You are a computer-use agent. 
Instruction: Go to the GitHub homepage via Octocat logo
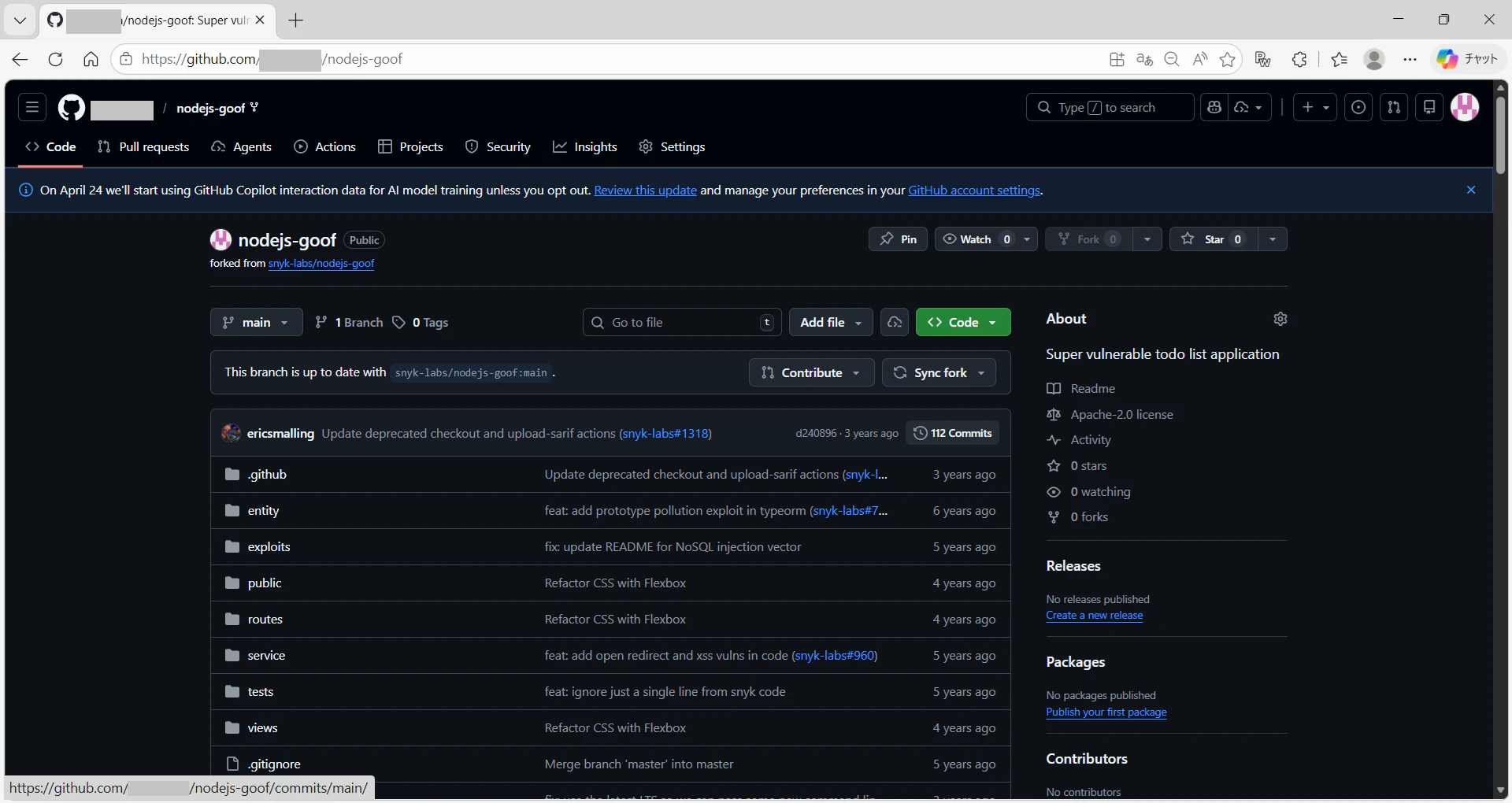click(x=71, y=108)
